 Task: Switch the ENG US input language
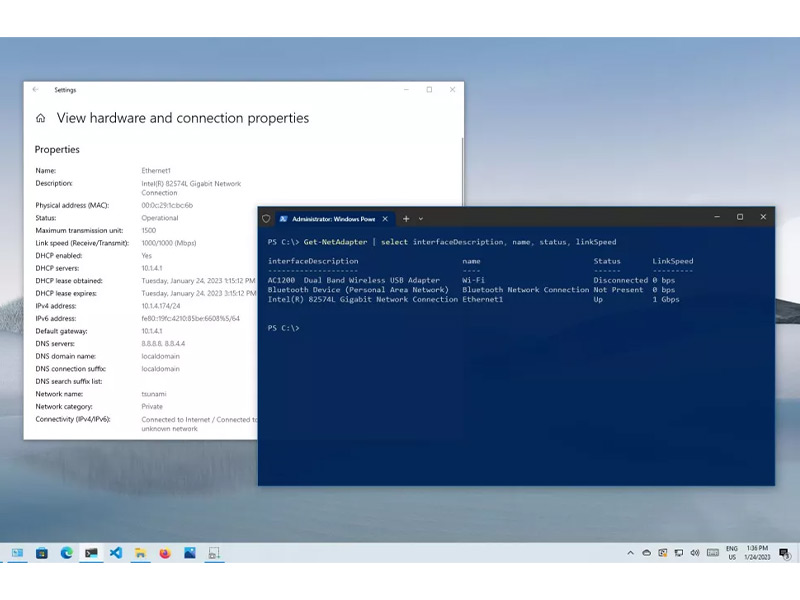[x=732, y=553]
